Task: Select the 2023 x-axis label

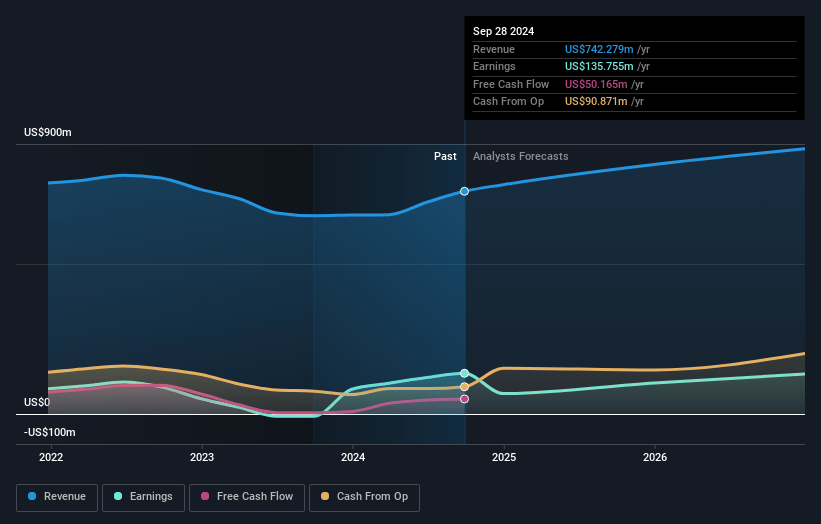Action: 202,457
